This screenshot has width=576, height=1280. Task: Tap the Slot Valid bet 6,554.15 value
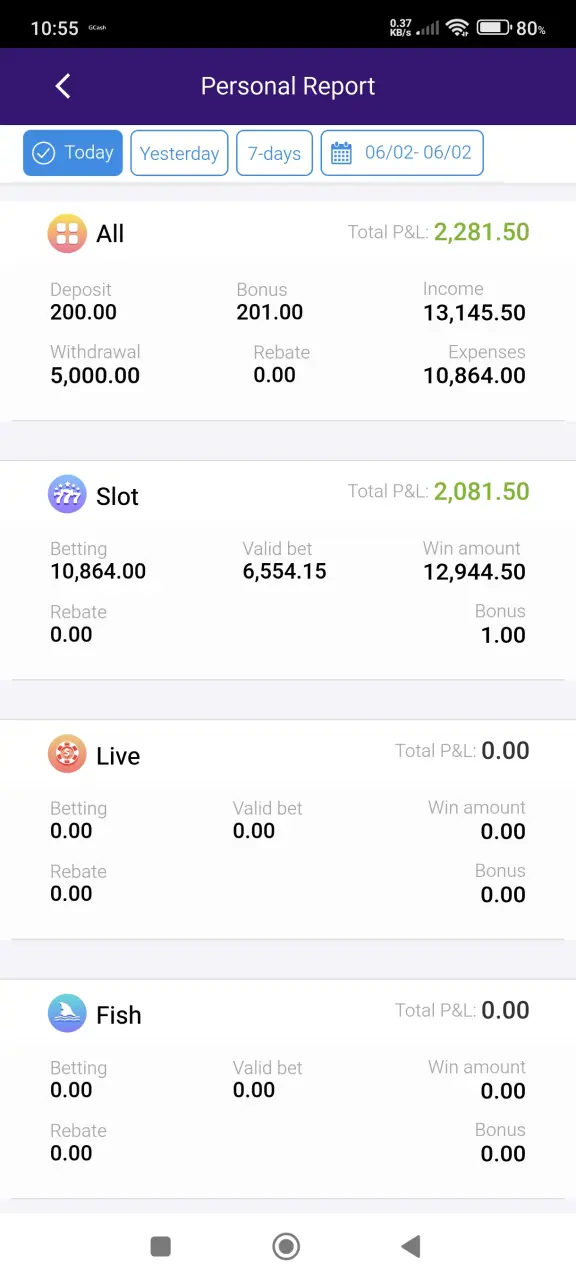coord(284,571)
